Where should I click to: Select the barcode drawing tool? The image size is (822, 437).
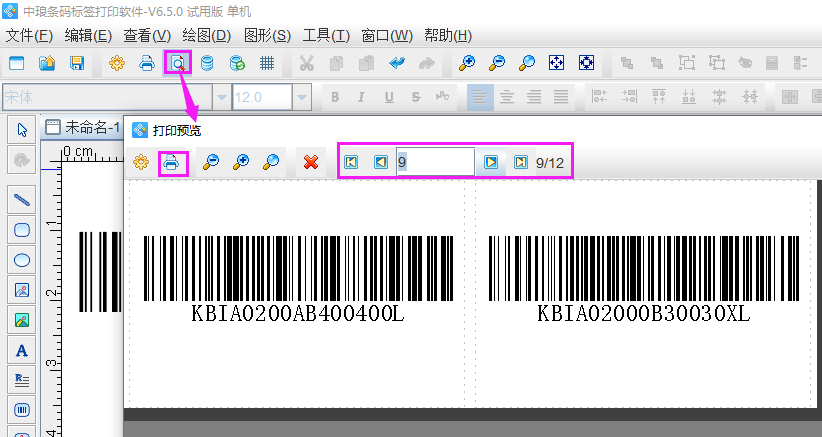click(x=21, y=410)
